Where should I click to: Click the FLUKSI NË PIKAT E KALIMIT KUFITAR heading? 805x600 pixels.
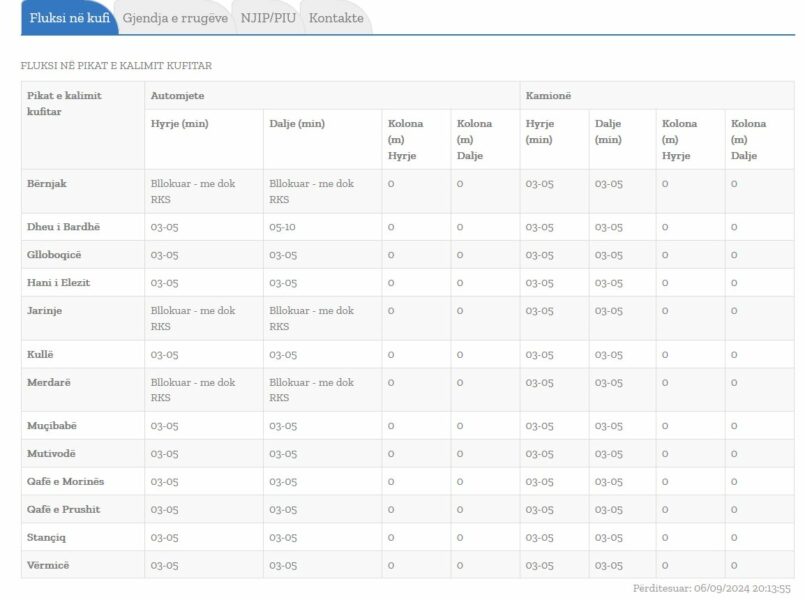116,66
